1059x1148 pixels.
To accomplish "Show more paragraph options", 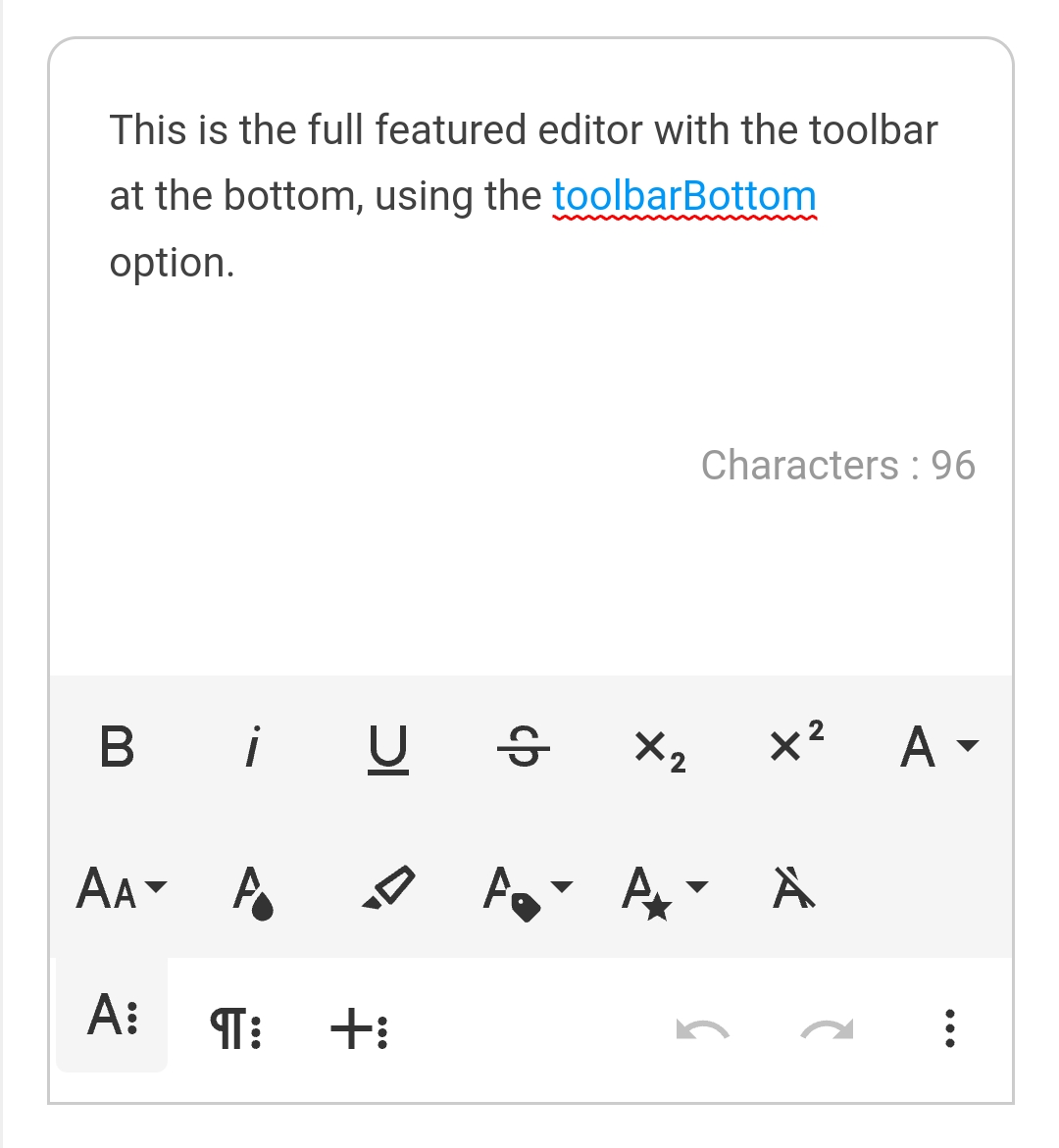I will (x=235, y=1029).
